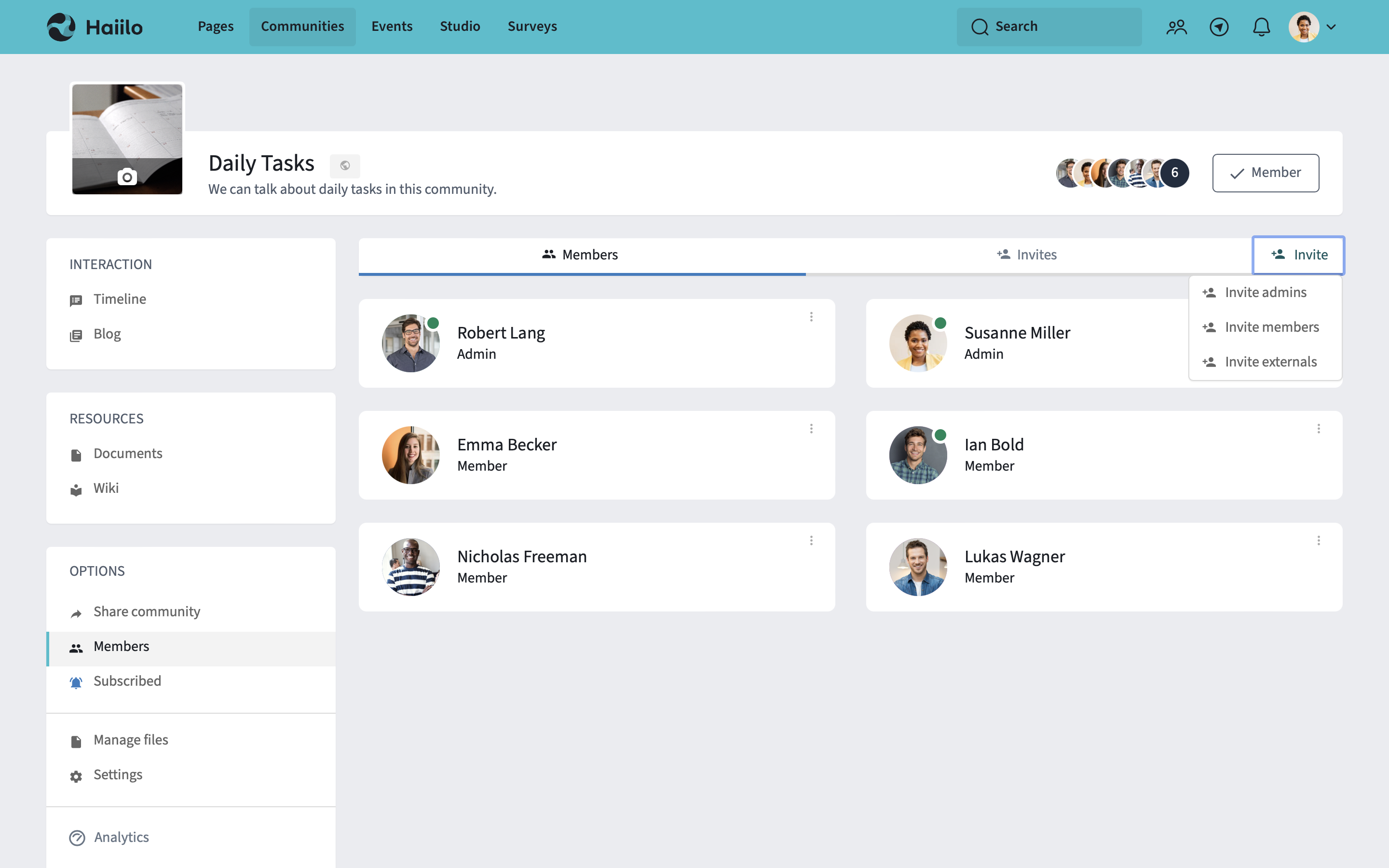Screen dimensions: 1389x868
Task: Click the Haiilo logo
Action: tap(95, 27)
